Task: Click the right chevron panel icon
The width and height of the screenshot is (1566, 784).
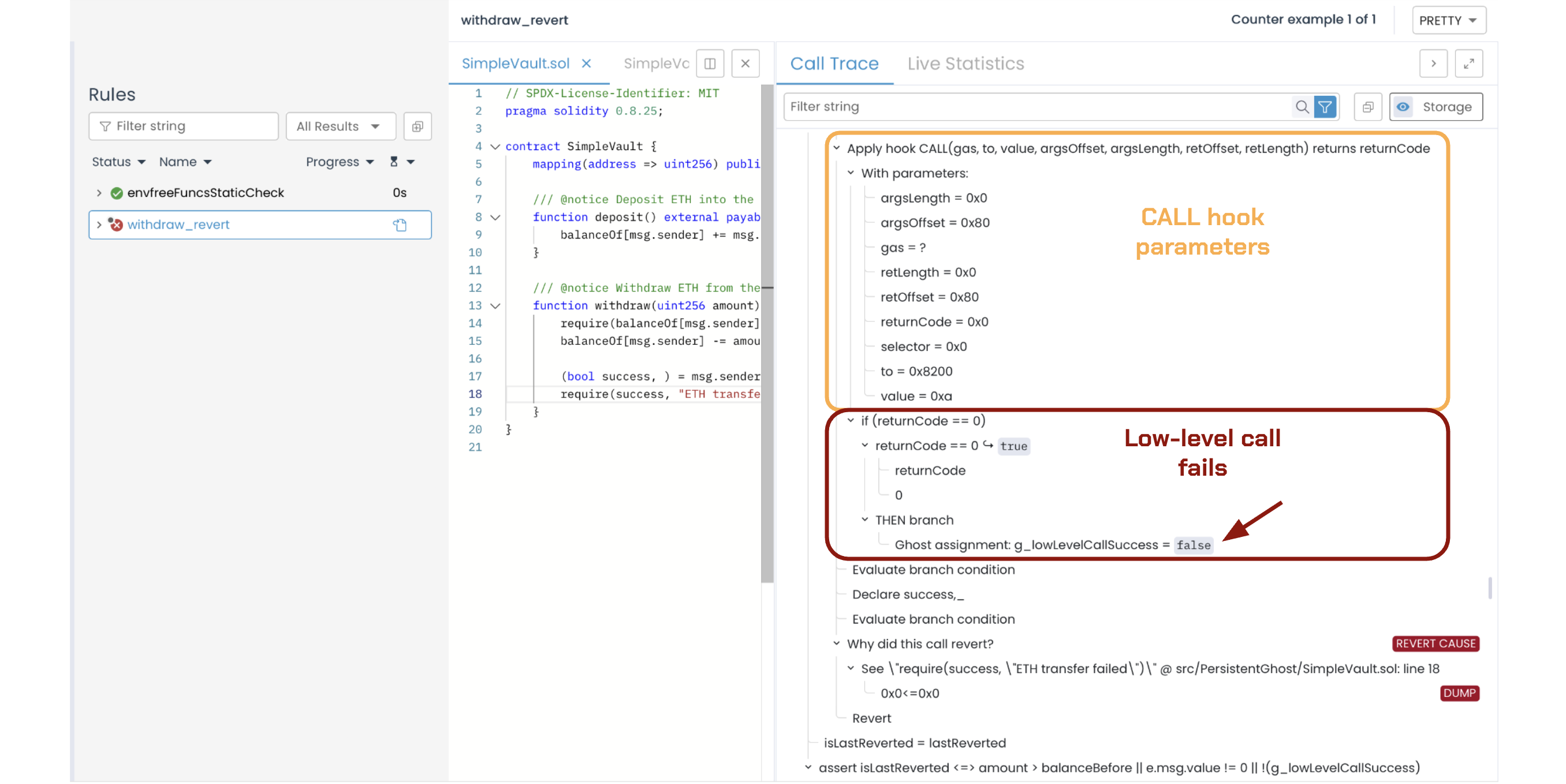Action: [x=1433, y=63]
